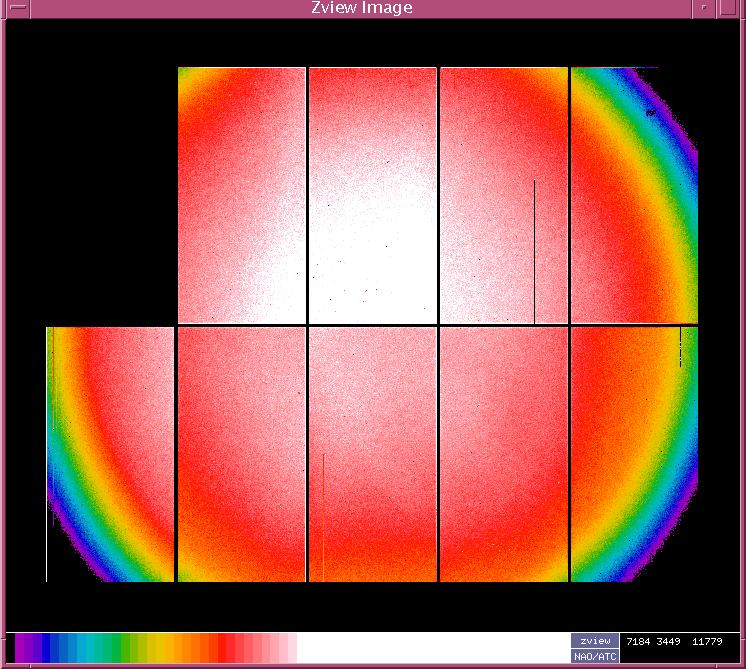Select the bottom-left CCD chip with rainbow edge
746x669 pixels.
110,453
